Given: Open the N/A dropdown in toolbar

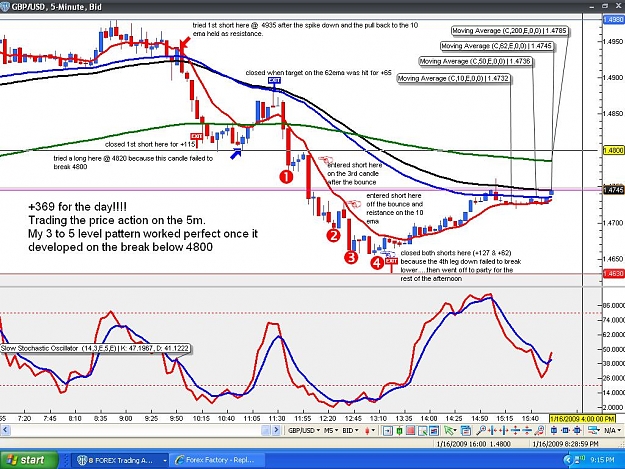Looking at the screenshot, I should (x=613, y=430).
